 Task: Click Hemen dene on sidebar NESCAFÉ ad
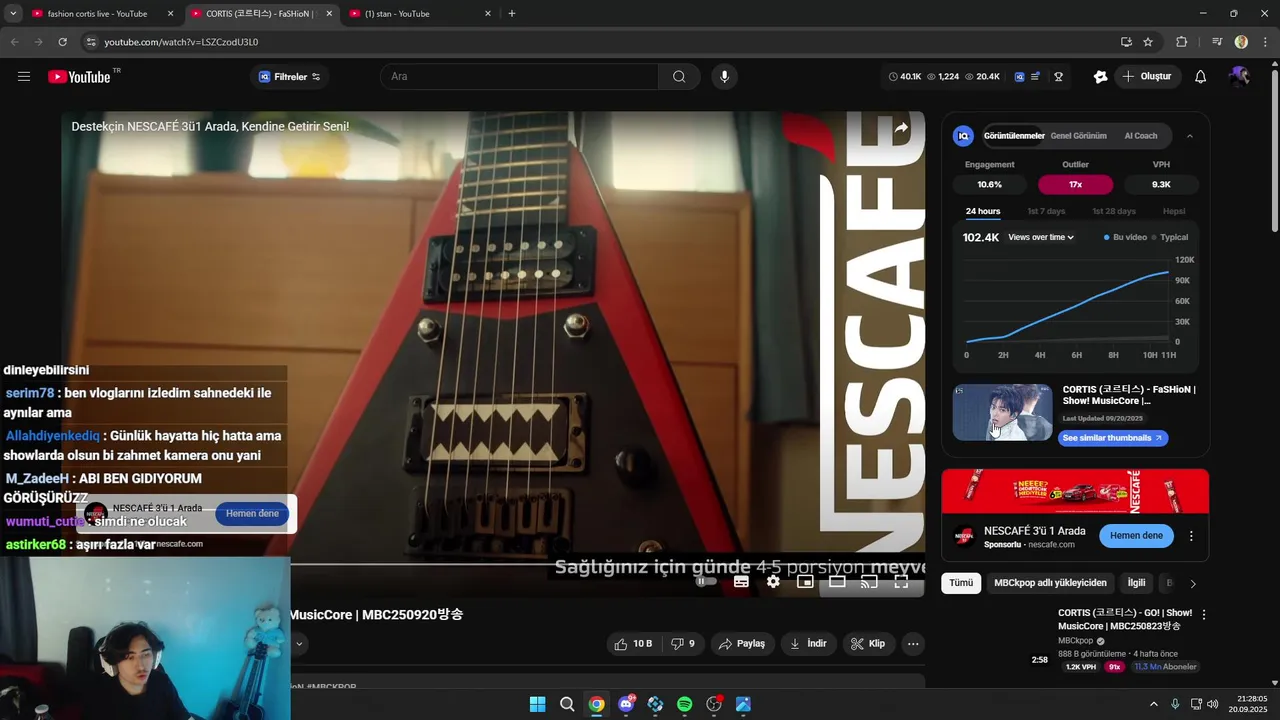click(1136, 536)
